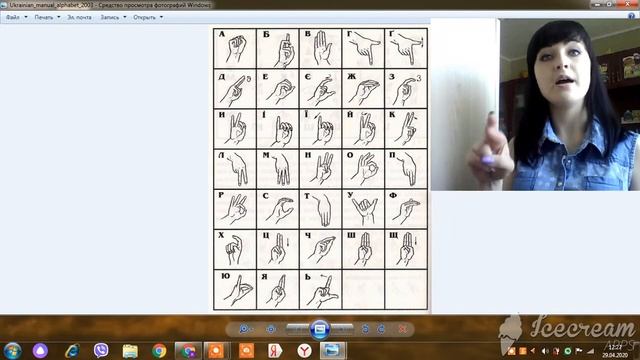Open the Яндекс shortcut with red Я
The width and height of the screenshot is (640, 360).
pyautogui.click(x=275, y=351)
